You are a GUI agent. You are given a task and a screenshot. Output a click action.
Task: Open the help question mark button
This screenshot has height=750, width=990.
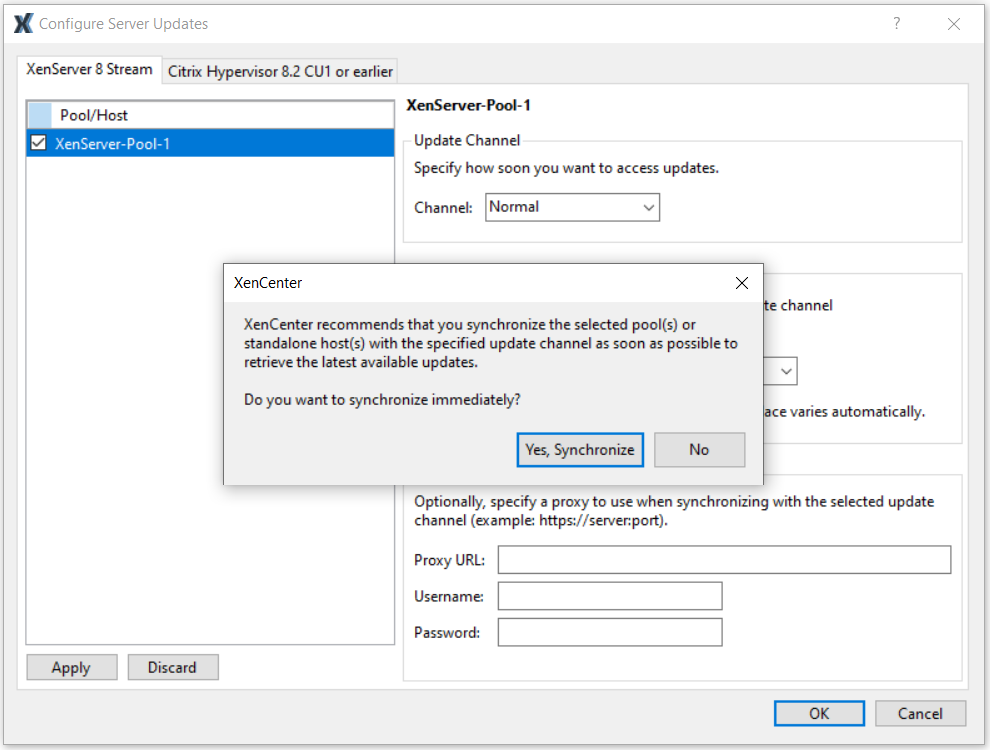pos(897,23)
